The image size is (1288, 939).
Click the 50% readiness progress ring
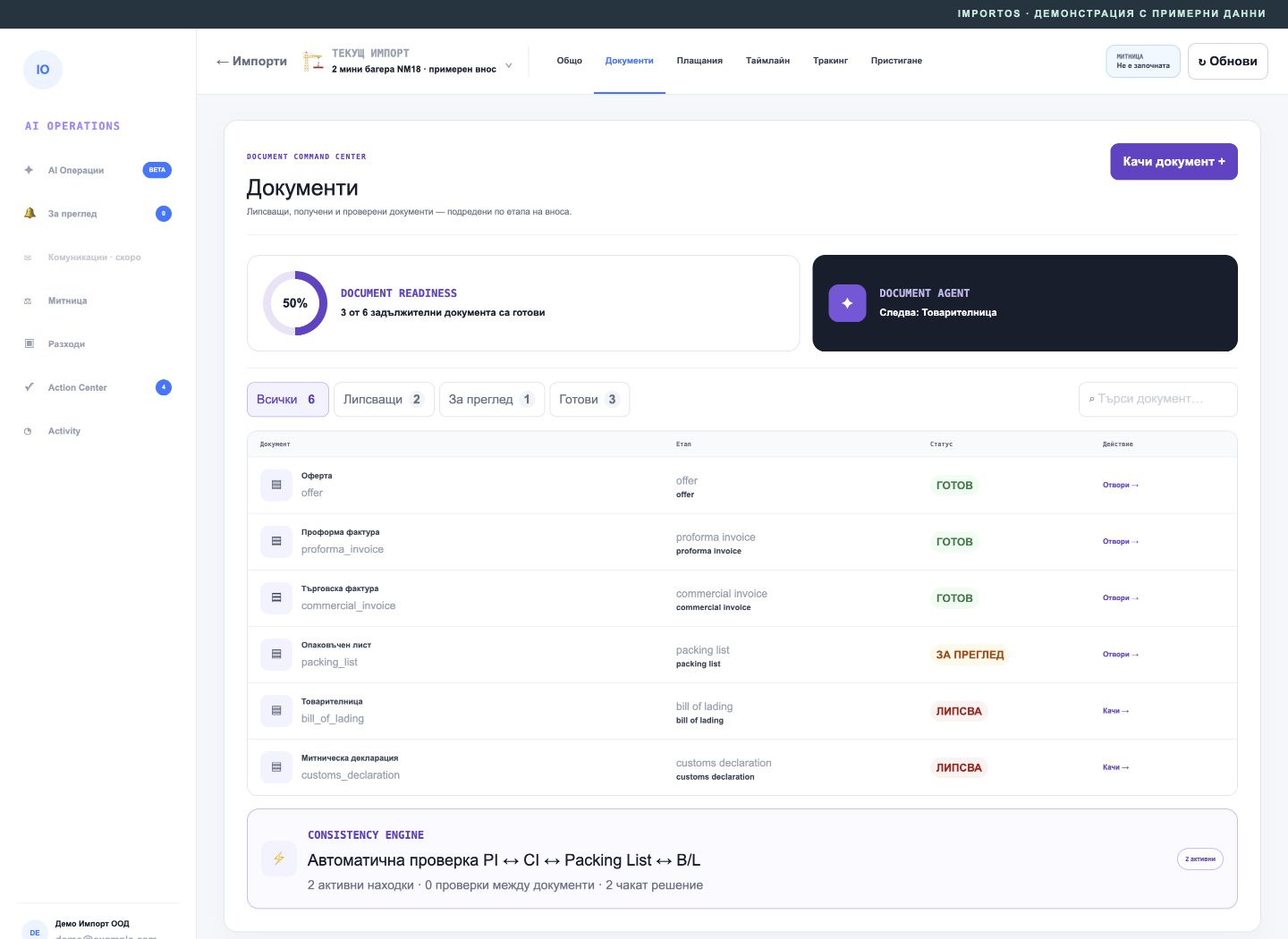tap(295, 303)
